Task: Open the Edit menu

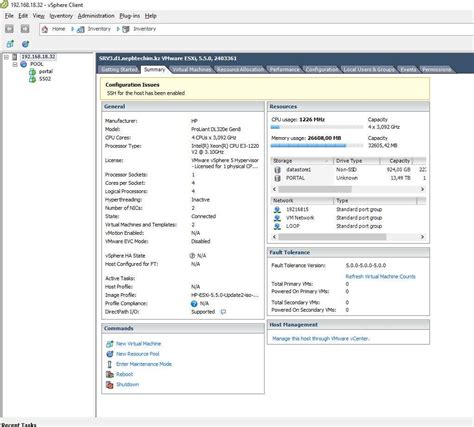Action: pos(23,16)
